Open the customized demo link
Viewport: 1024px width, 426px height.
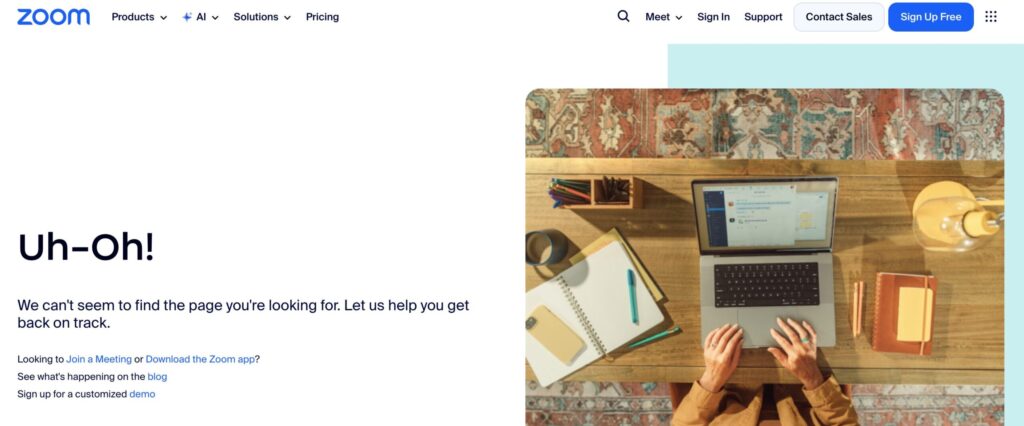(142, 394)
